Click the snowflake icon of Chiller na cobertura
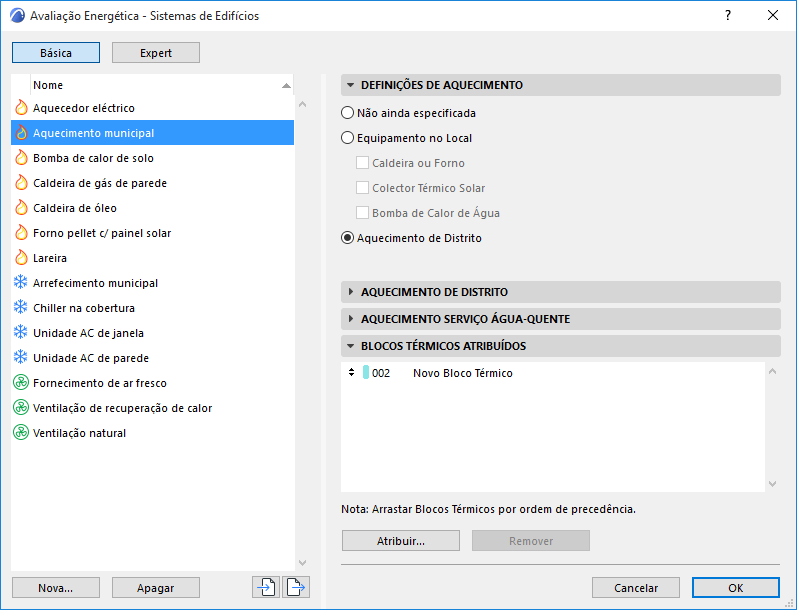This screenshot has height=610, width=797. [x=20, y=307]
